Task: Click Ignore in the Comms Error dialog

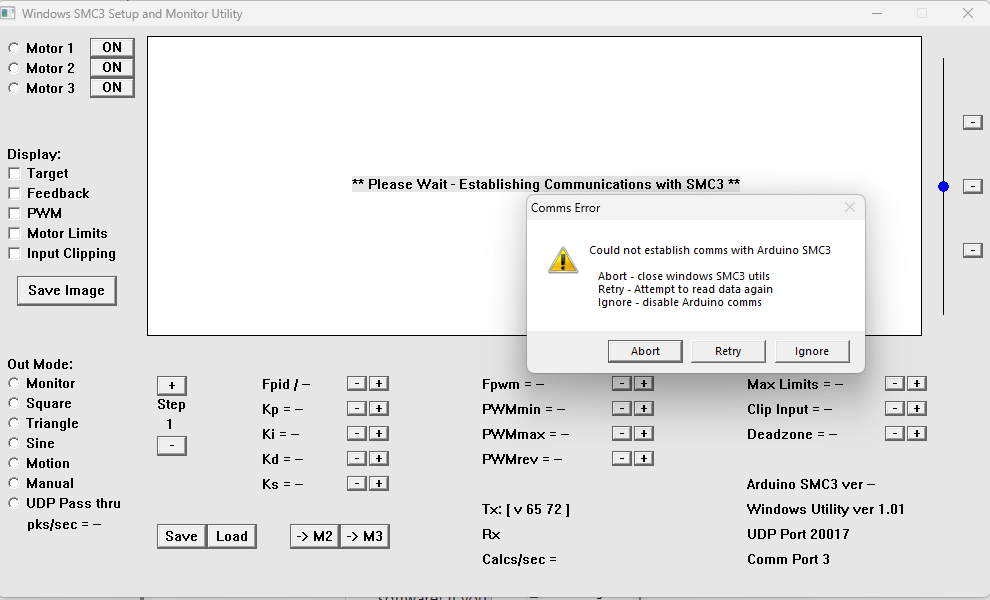Action: (x=812, y=351)
